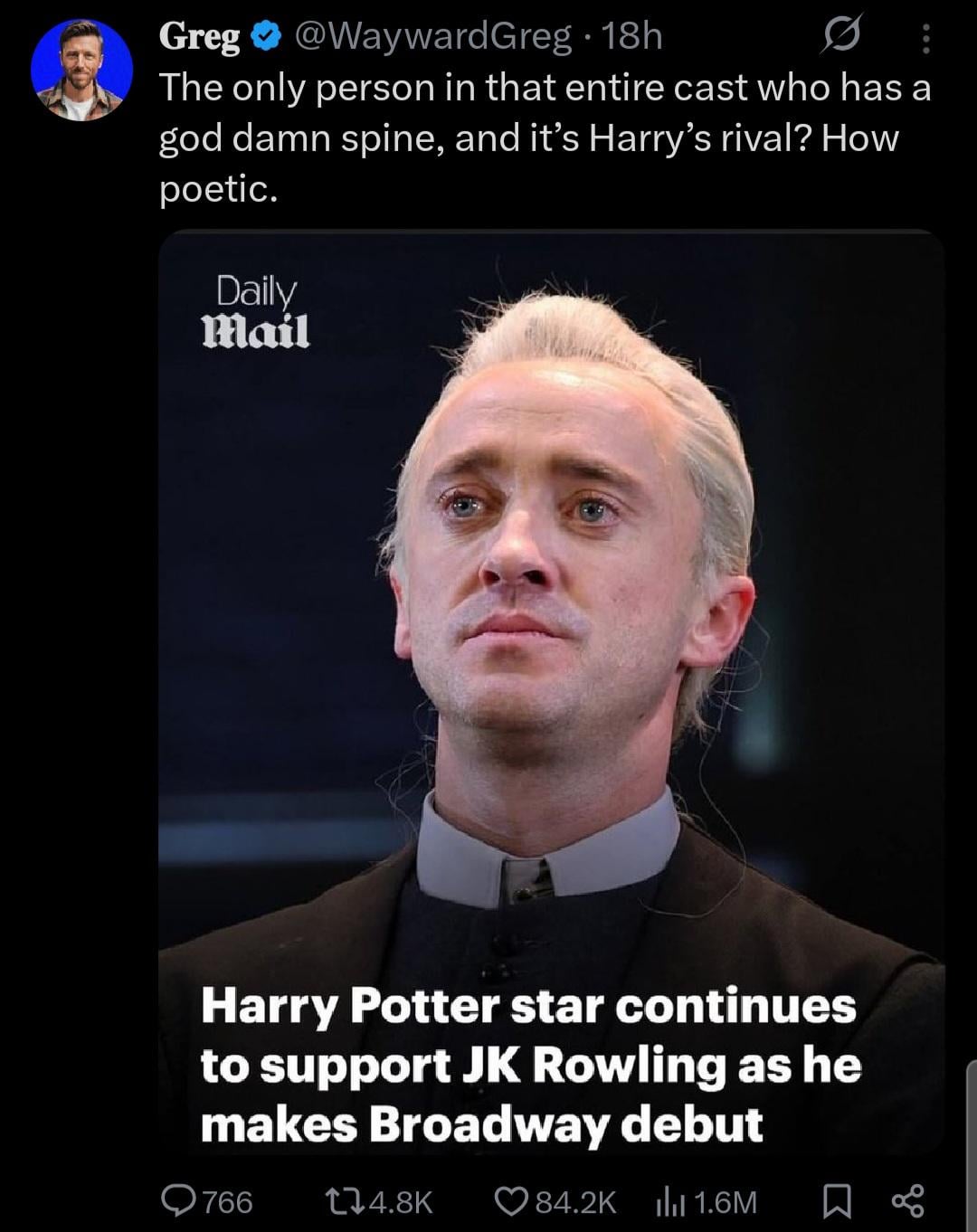
Task: Click the reply speech bubble icon
Action: (x=178, y=1200)
